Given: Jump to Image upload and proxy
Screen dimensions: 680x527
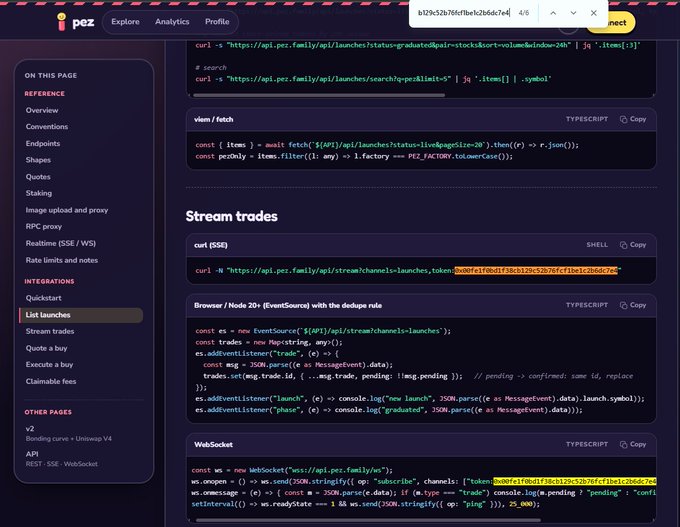Looking at the screenshot, I should click(x=67, y=210).
